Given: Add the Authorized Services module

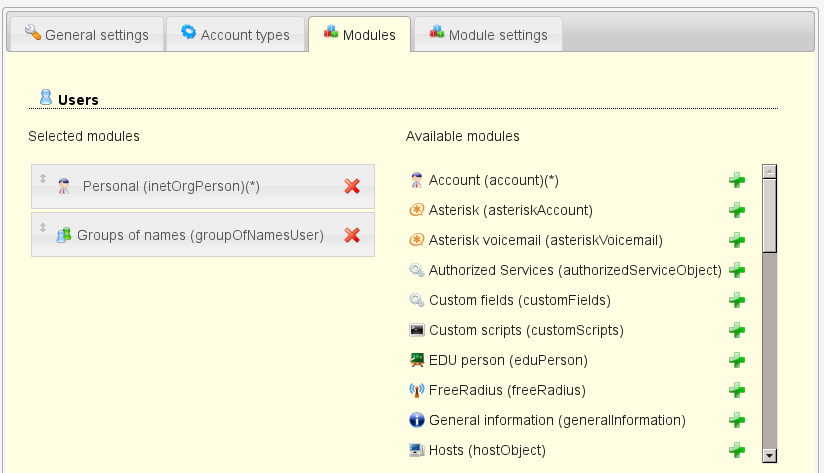Looking at the screenshot, I should click(x=737, y=270).
